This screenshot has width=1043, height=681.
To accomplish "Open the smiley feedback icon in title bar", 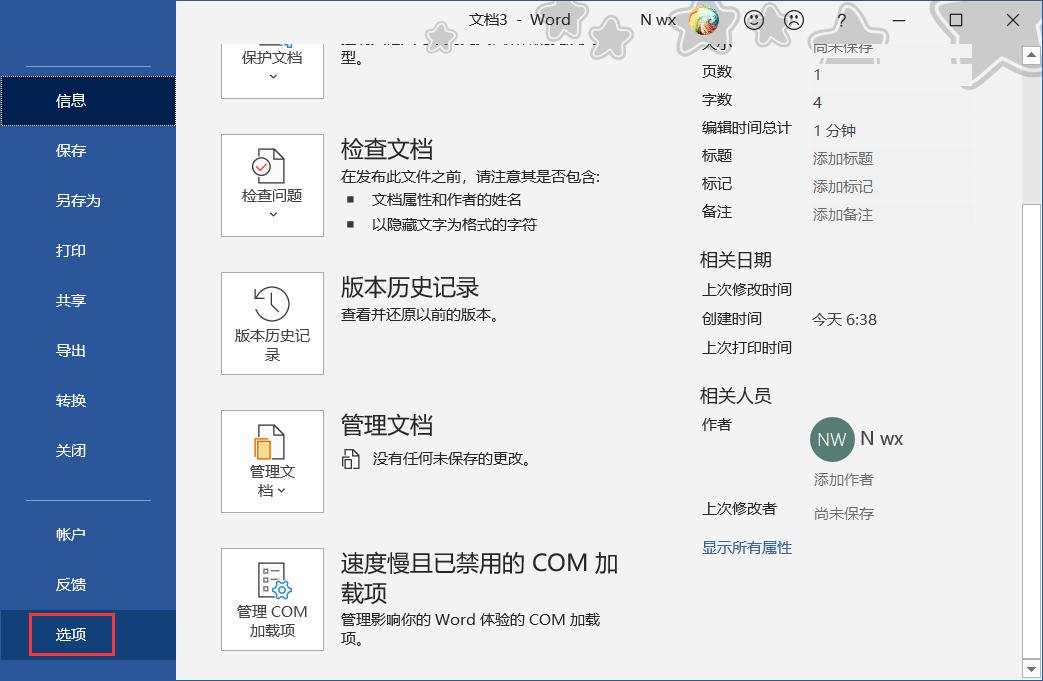I will tap(755, 20).
